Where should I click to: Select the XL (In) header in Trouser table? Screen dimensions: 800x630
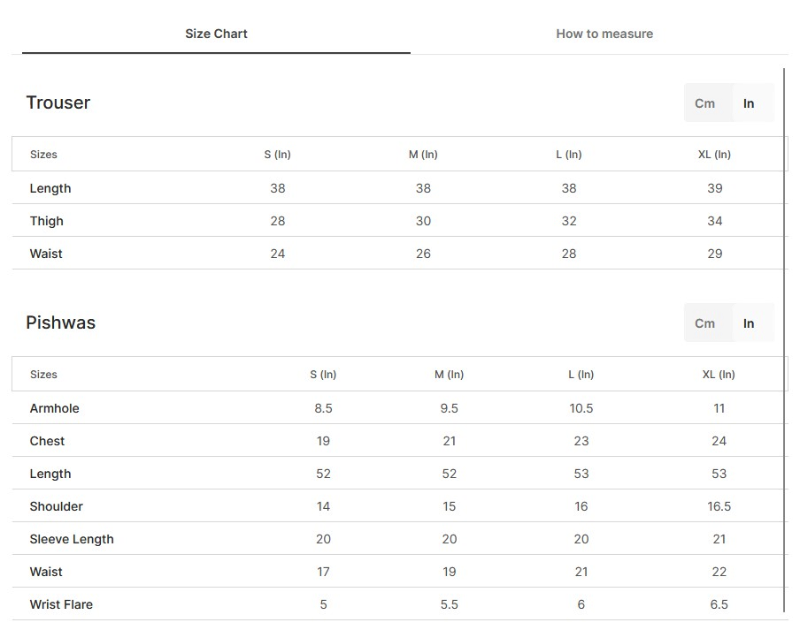[x=714, y=155]
